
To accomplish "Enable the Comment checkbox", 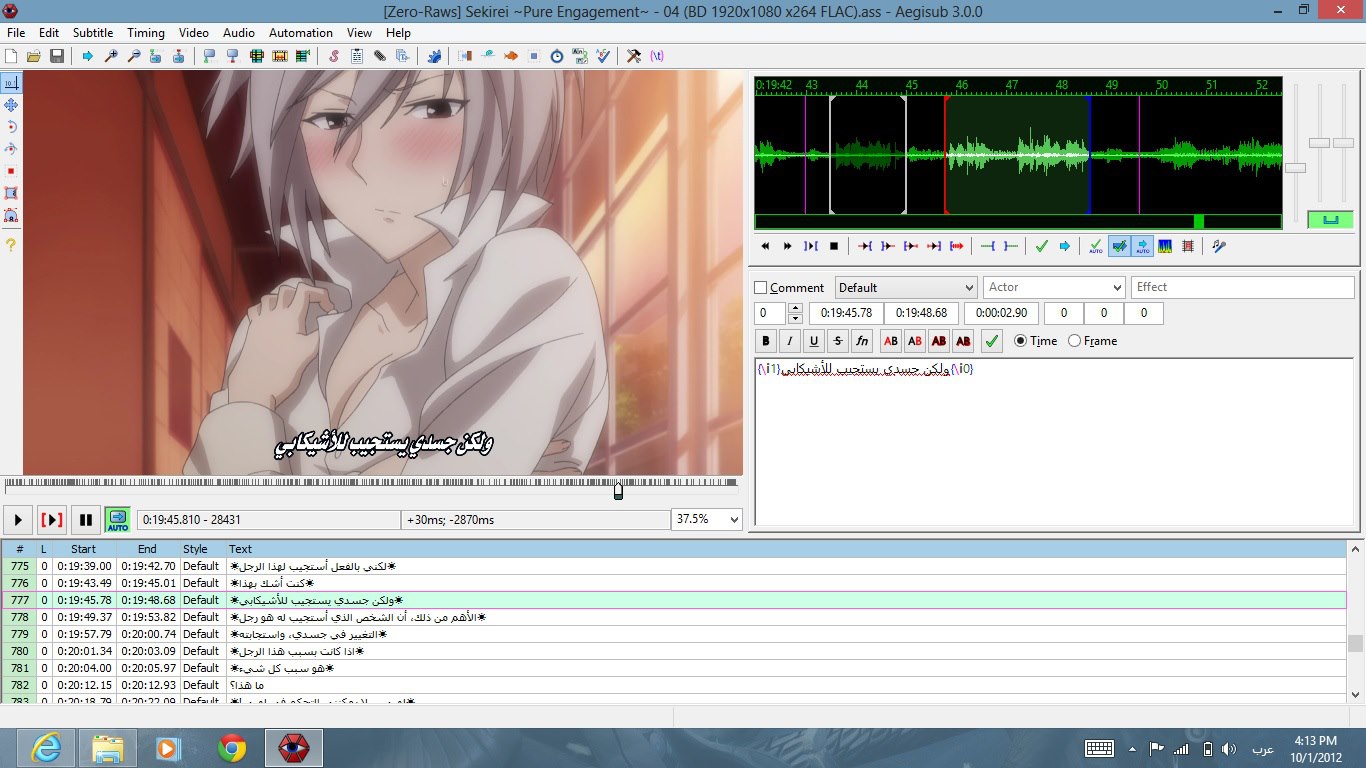I will click(761, 288).
